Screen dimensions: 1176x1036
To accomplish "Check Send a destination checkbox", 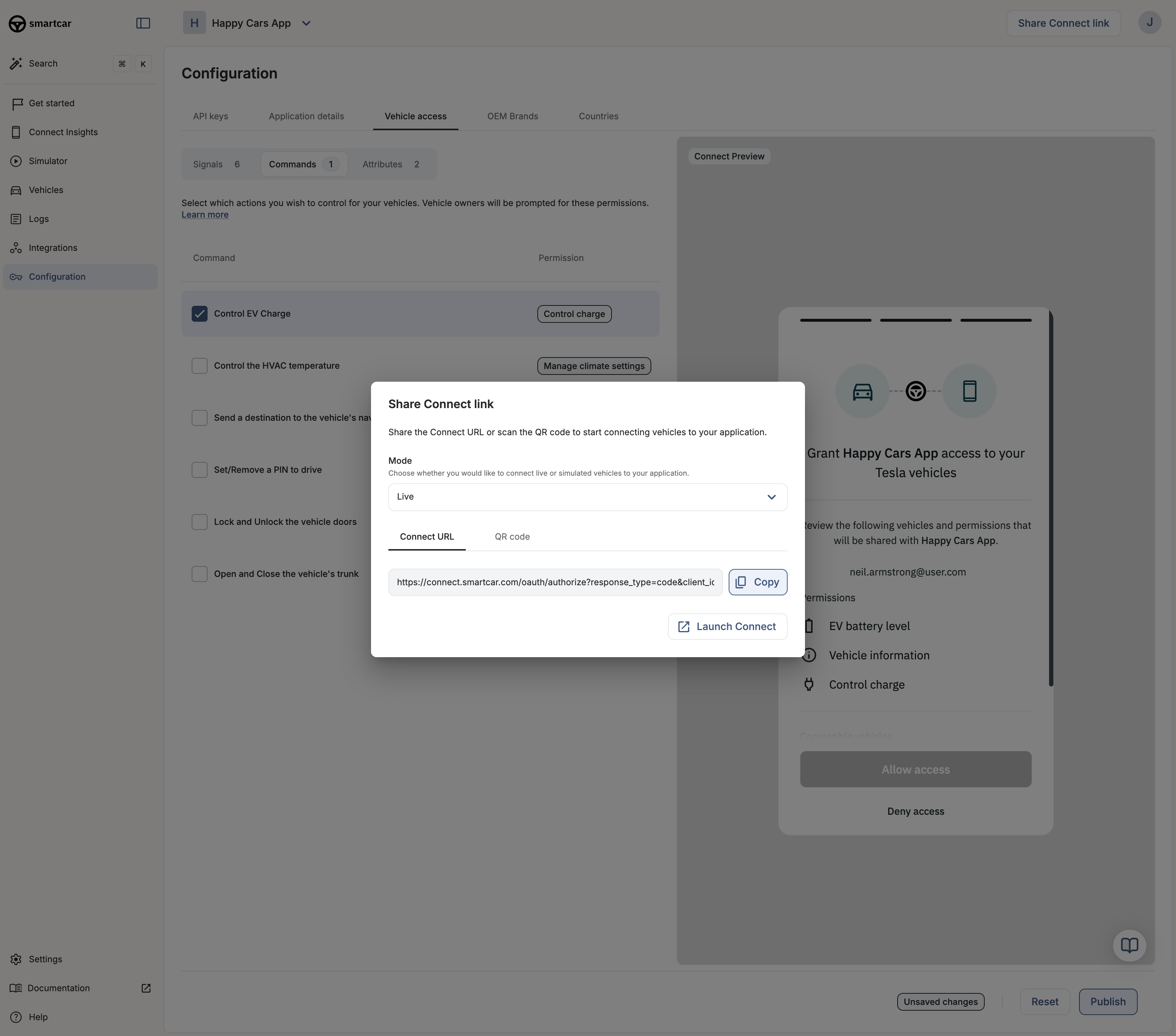I will point(199,418).
